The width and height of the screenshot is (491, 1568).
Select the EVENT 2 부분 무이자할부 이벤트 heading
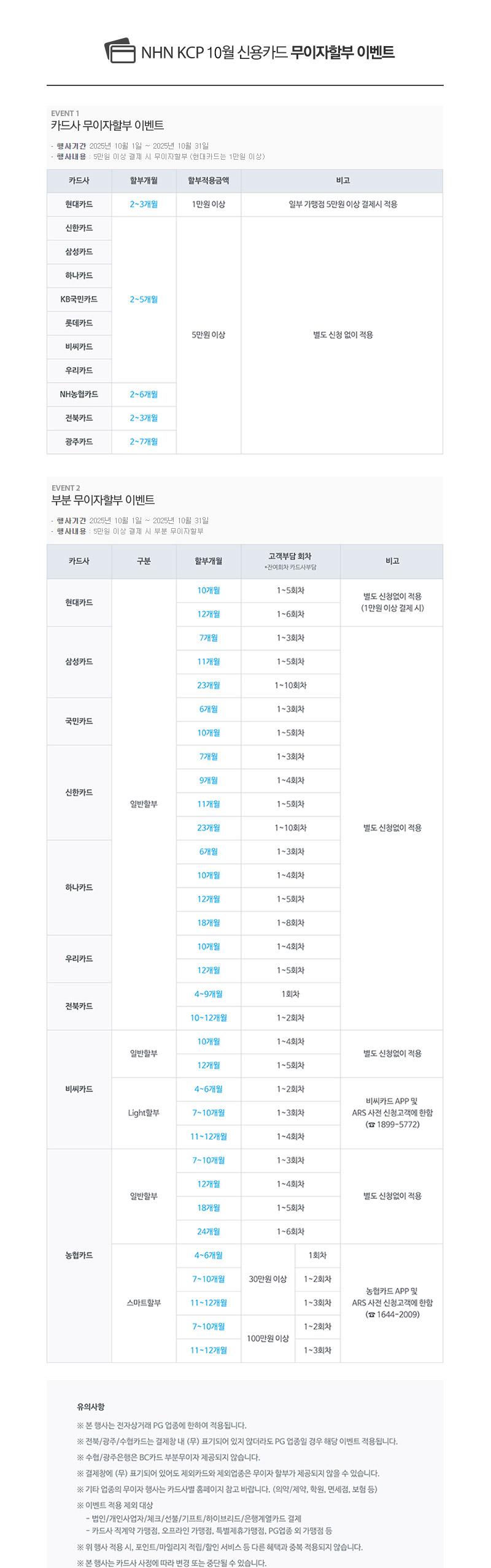tap(103, 500)
